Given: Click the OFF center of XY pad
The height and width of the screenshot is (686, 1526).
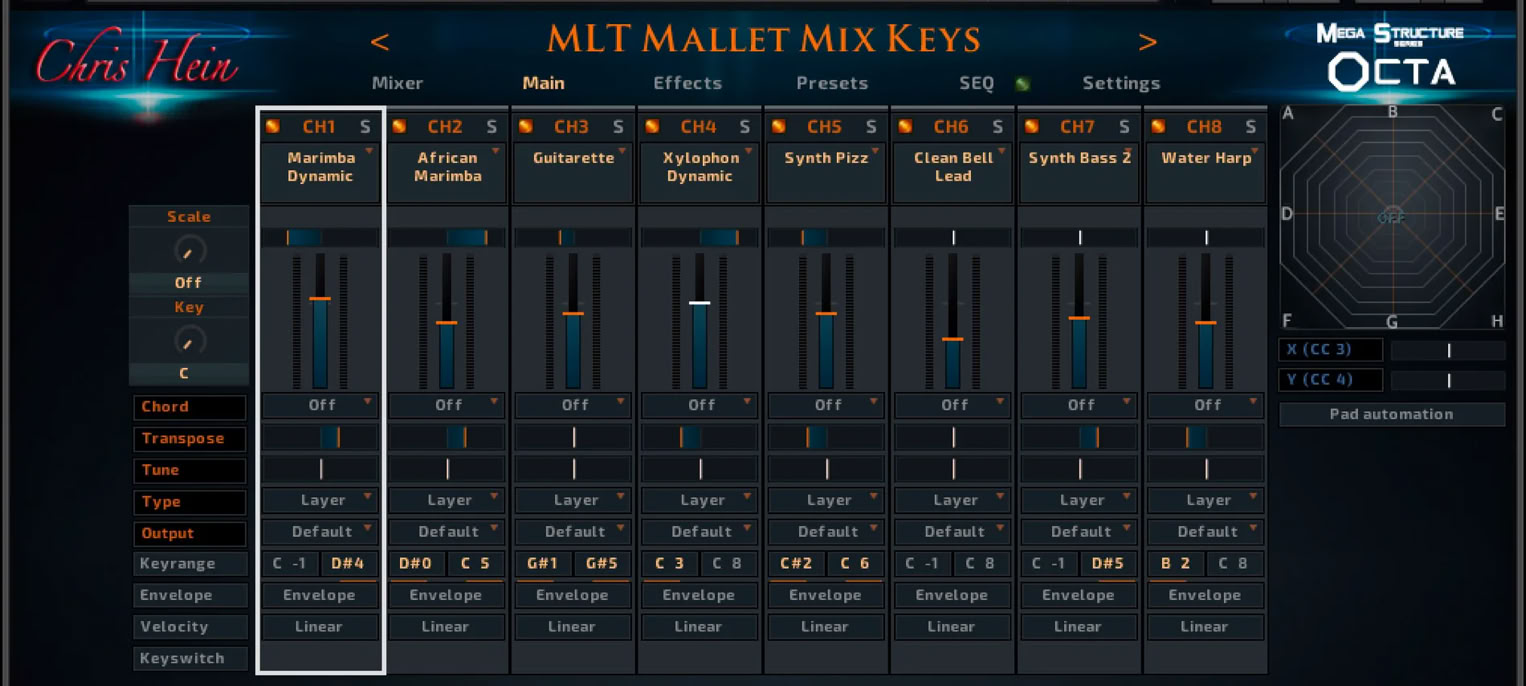Looking at the screenshot, I should pyautogui.click(x=1391, y=217).
